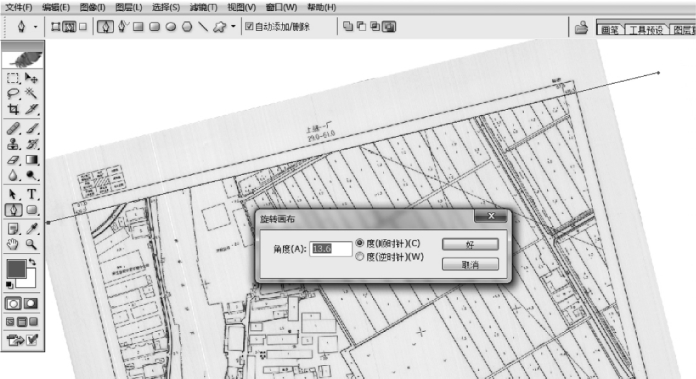Screen dimensions: 696x379
Task: Confirm rotation with the 好 button
Action: (470, 245)
